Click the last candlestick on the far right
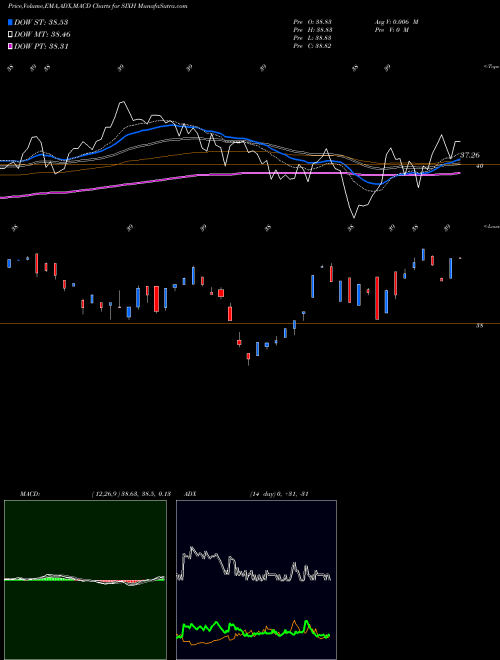 tap(460, 258)
